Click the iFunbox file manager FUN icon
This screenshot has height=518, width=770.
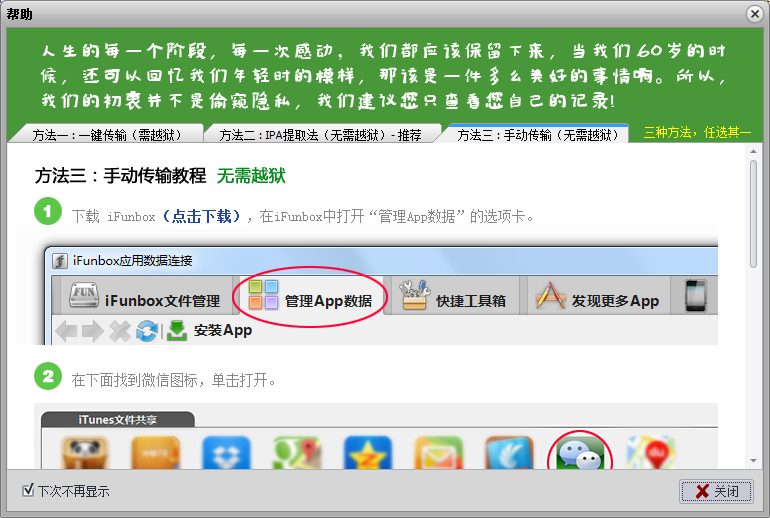(83, 295)
